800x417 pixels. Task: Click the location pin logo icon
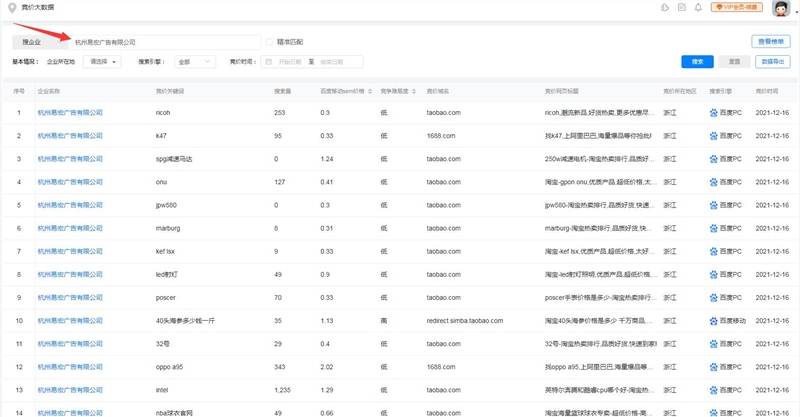tap(11, 8)
